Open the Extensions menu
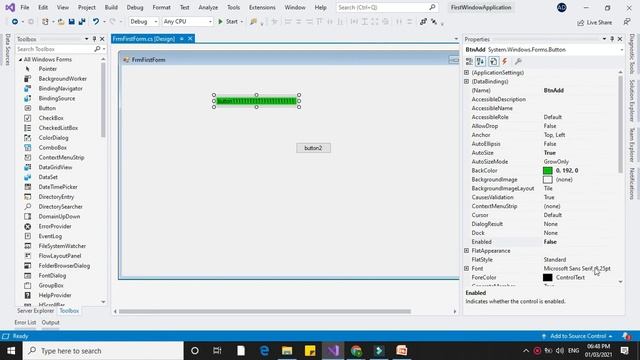Image resolution: width=640 pixels, height=360 pixels. pos(262,7)
